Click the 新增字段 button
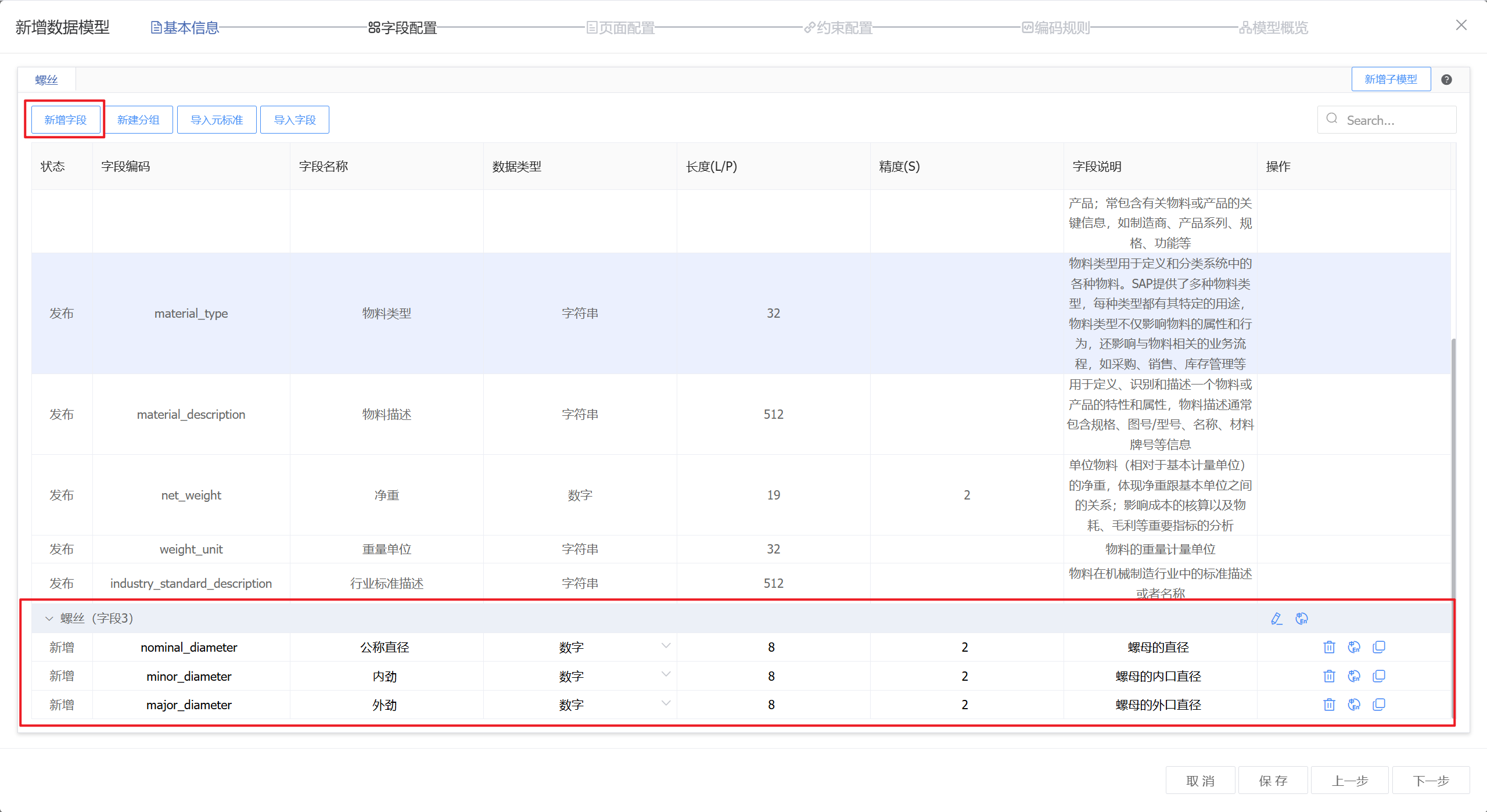The image size is (1487, 812). (x=65, y=120)
